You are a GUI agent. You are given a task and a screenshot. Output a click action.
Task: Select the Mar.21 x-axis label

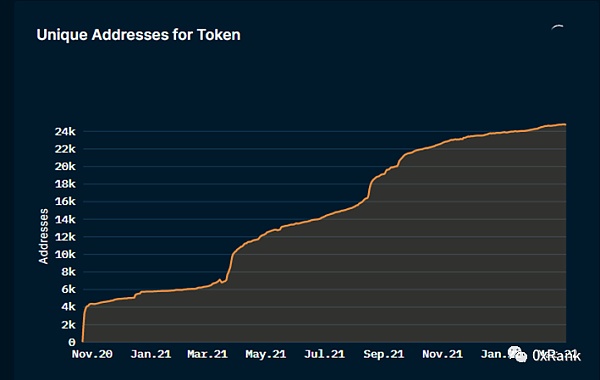coord(207,354)
